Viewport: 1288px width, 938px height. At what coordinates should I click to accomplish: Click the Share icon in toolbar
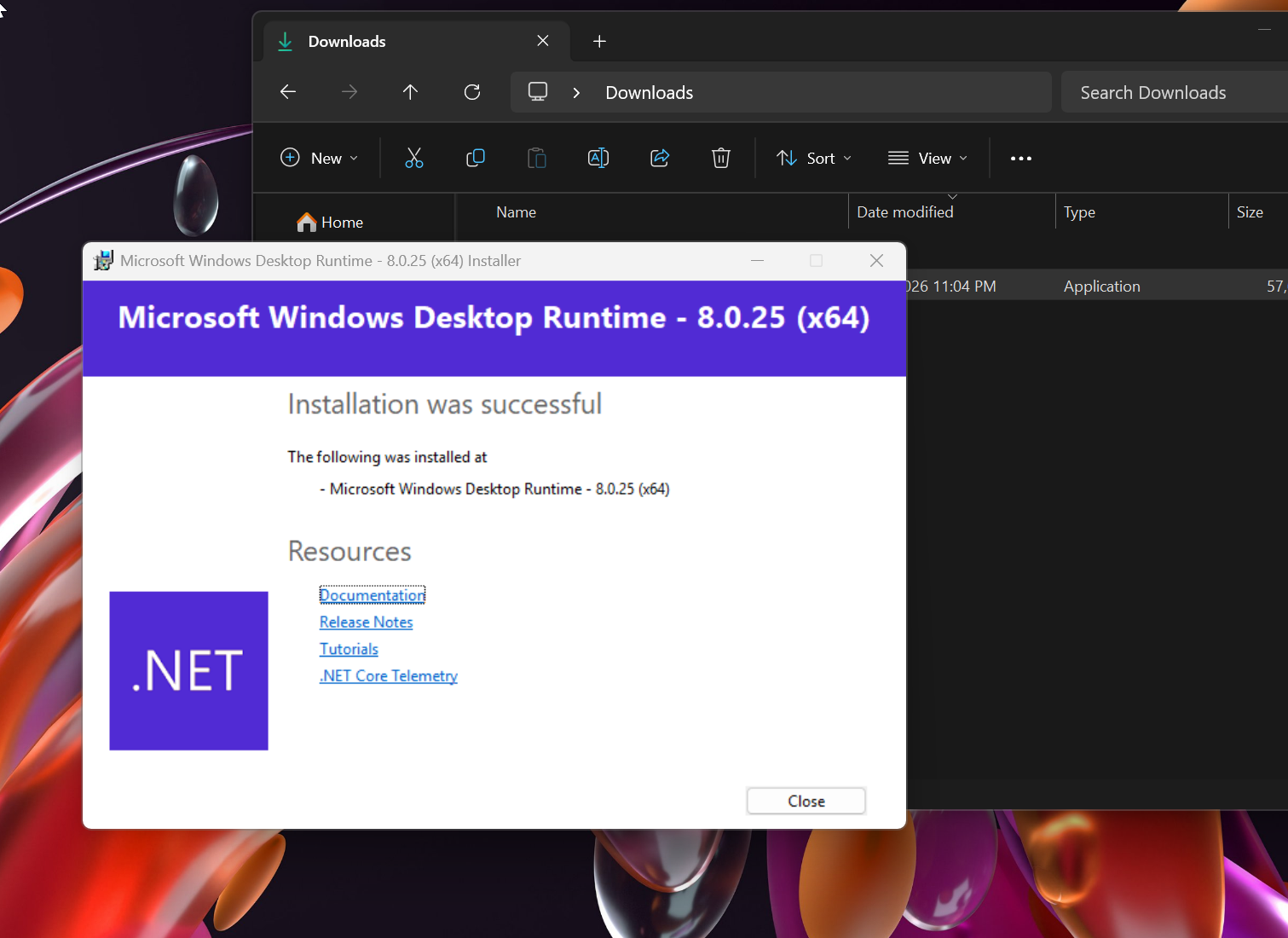tap(660, 158)
